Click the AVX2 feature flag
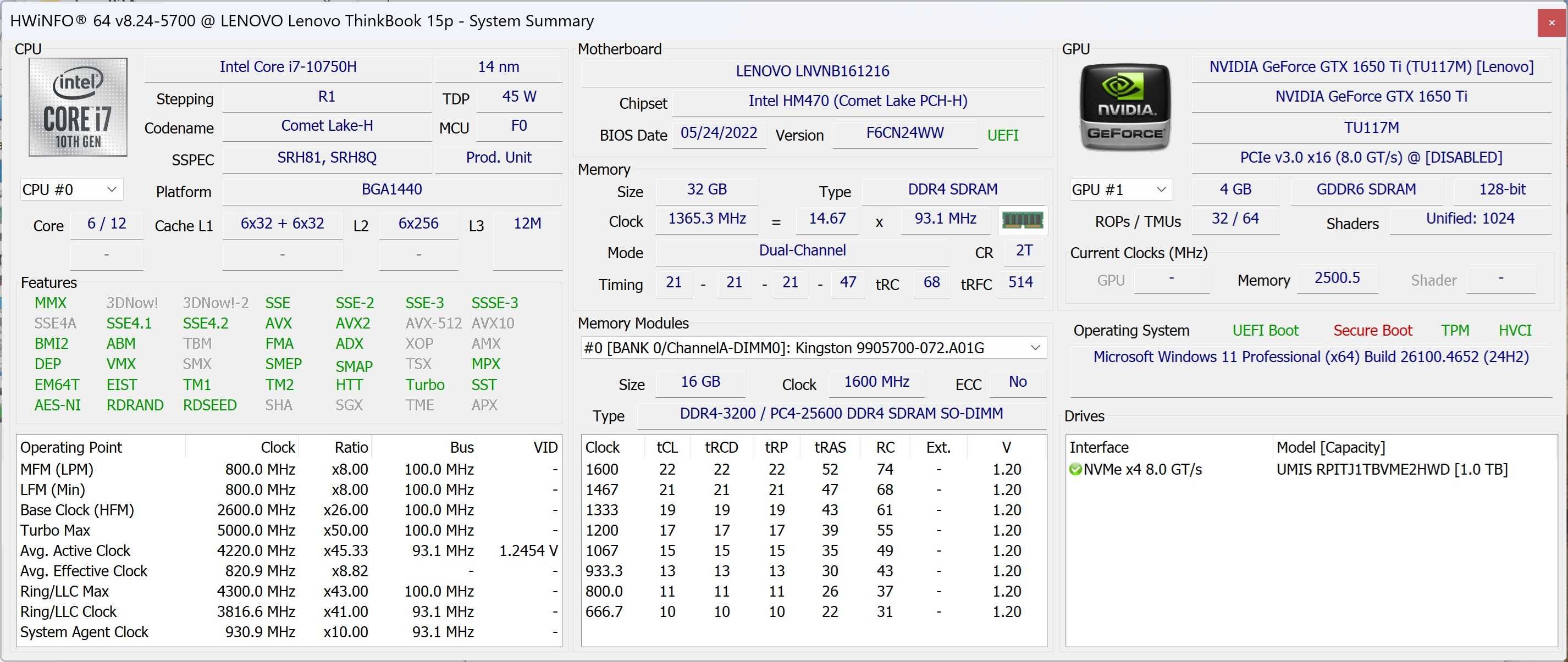1568x662 pixels. [x=353, y=323]
